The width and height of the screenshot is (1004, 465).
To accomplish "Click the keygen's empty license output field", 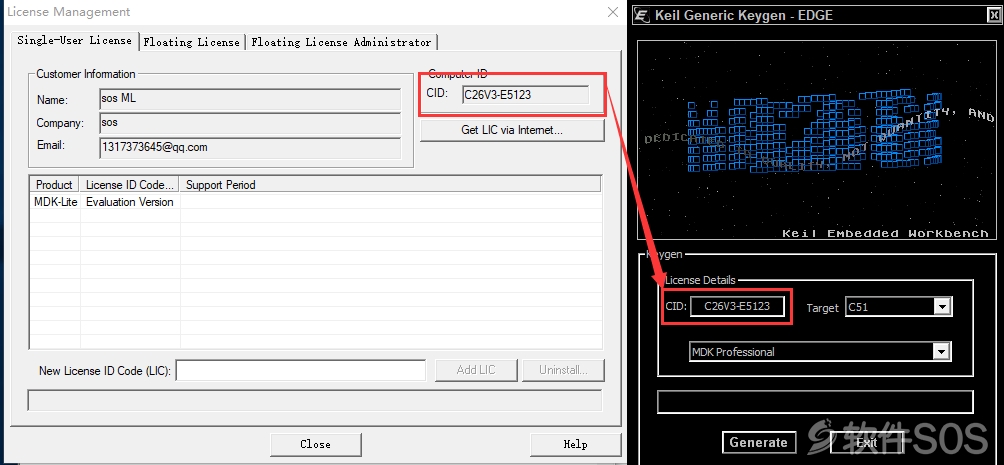I will click(815, 402).
